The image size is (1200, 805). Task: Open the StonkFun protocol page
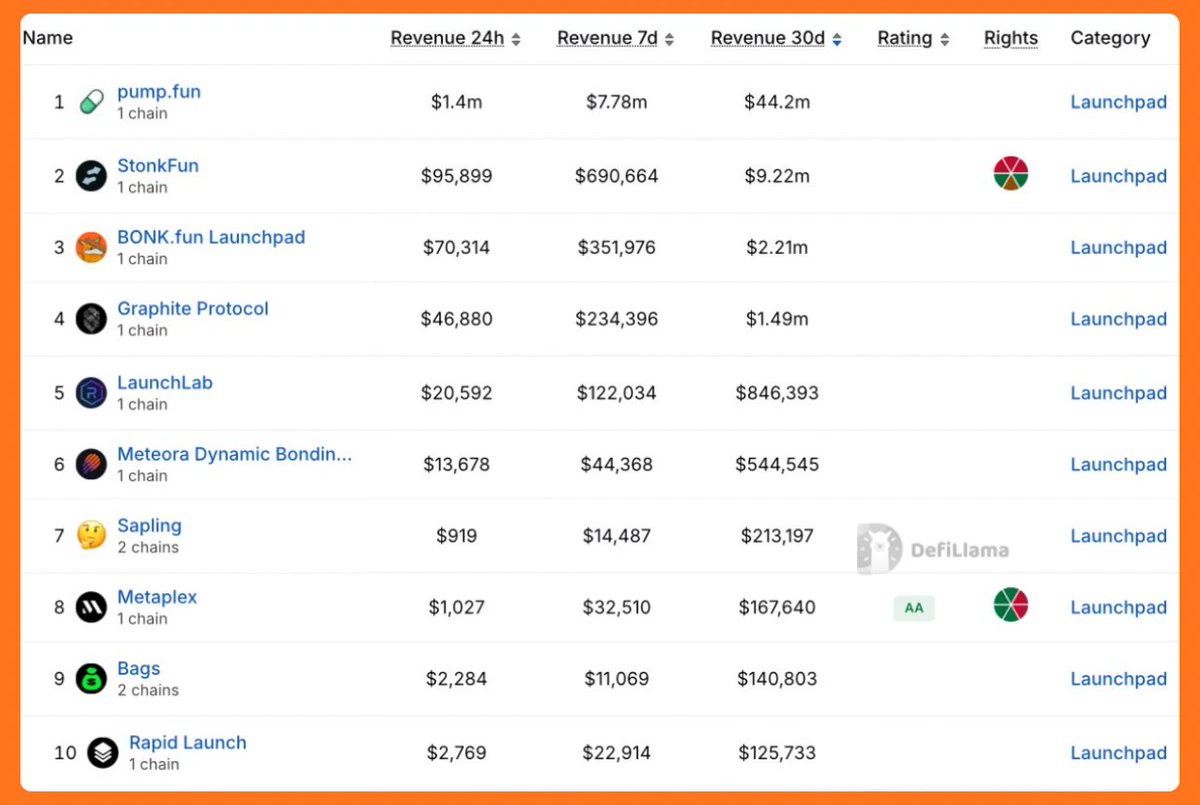(158, 166)
